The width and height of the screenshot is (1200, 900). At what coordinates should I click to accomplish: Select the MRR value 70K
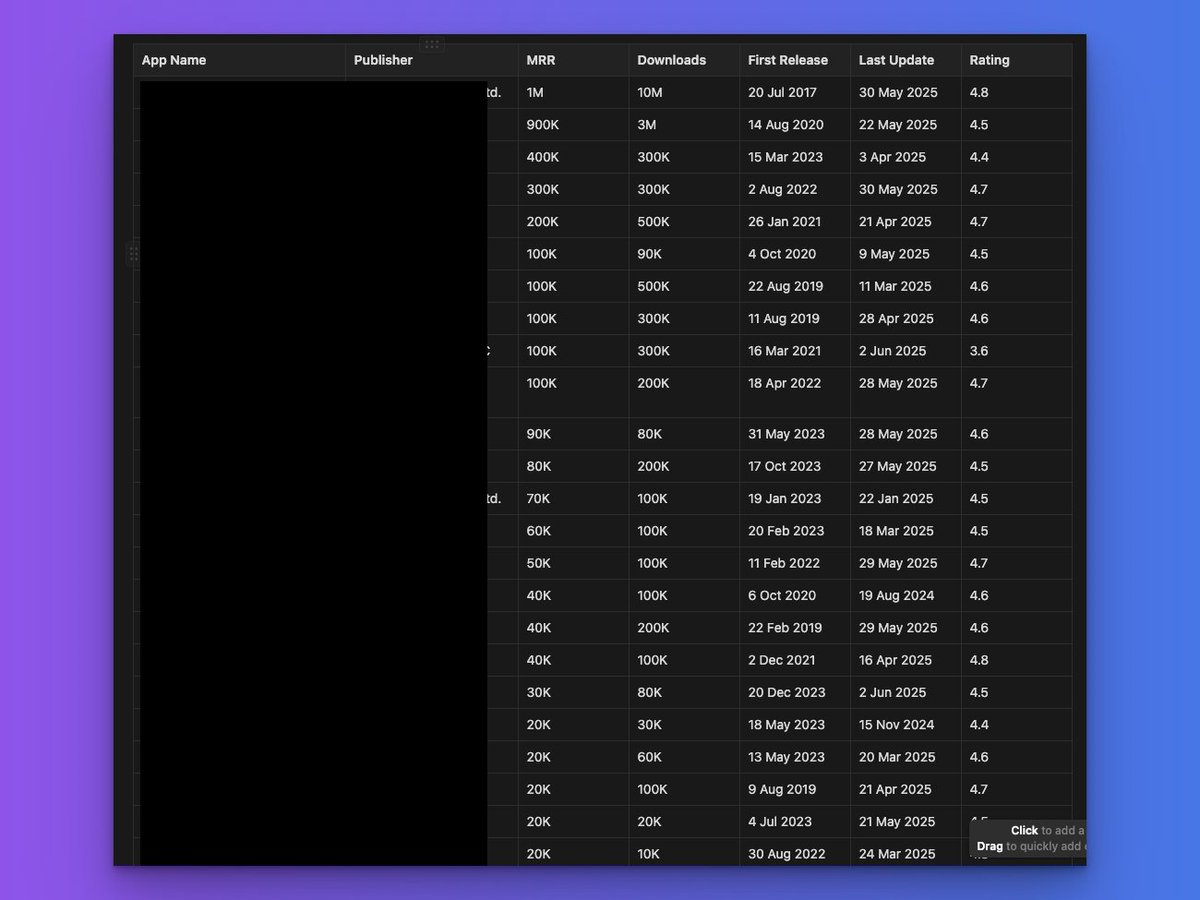click(x=539, y=499)
